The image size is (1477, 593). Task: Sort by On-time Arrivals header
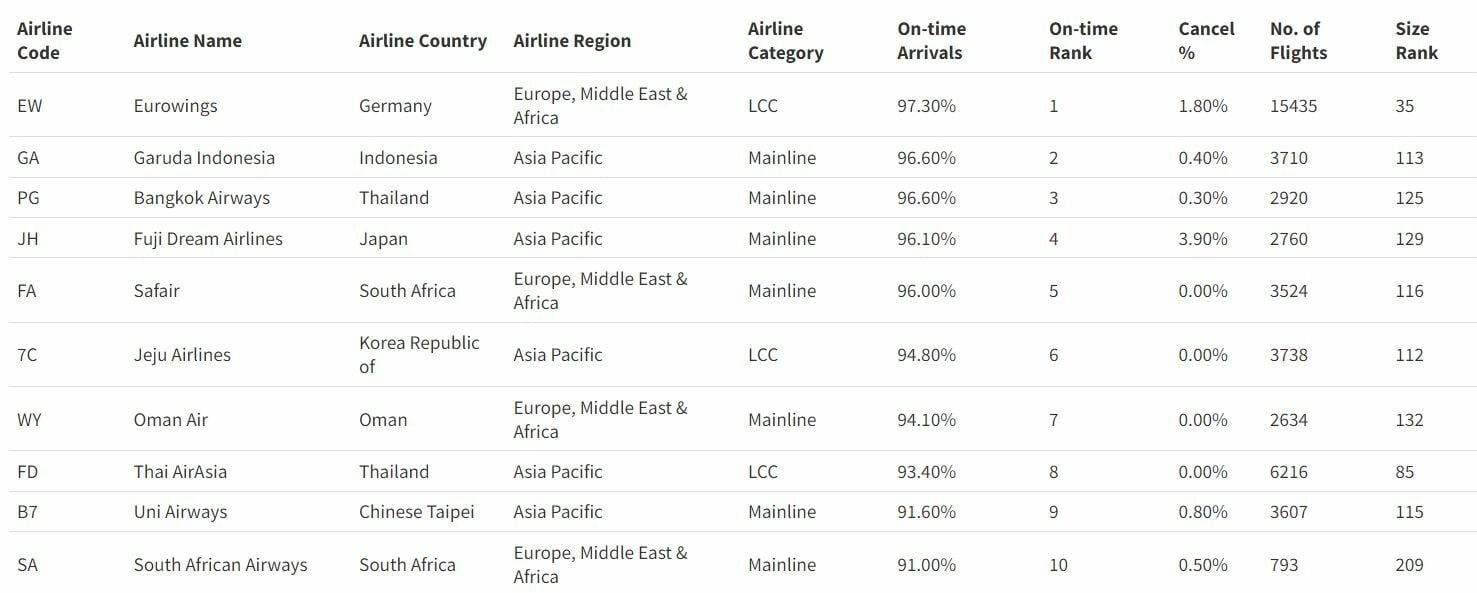tap(929, 41)
